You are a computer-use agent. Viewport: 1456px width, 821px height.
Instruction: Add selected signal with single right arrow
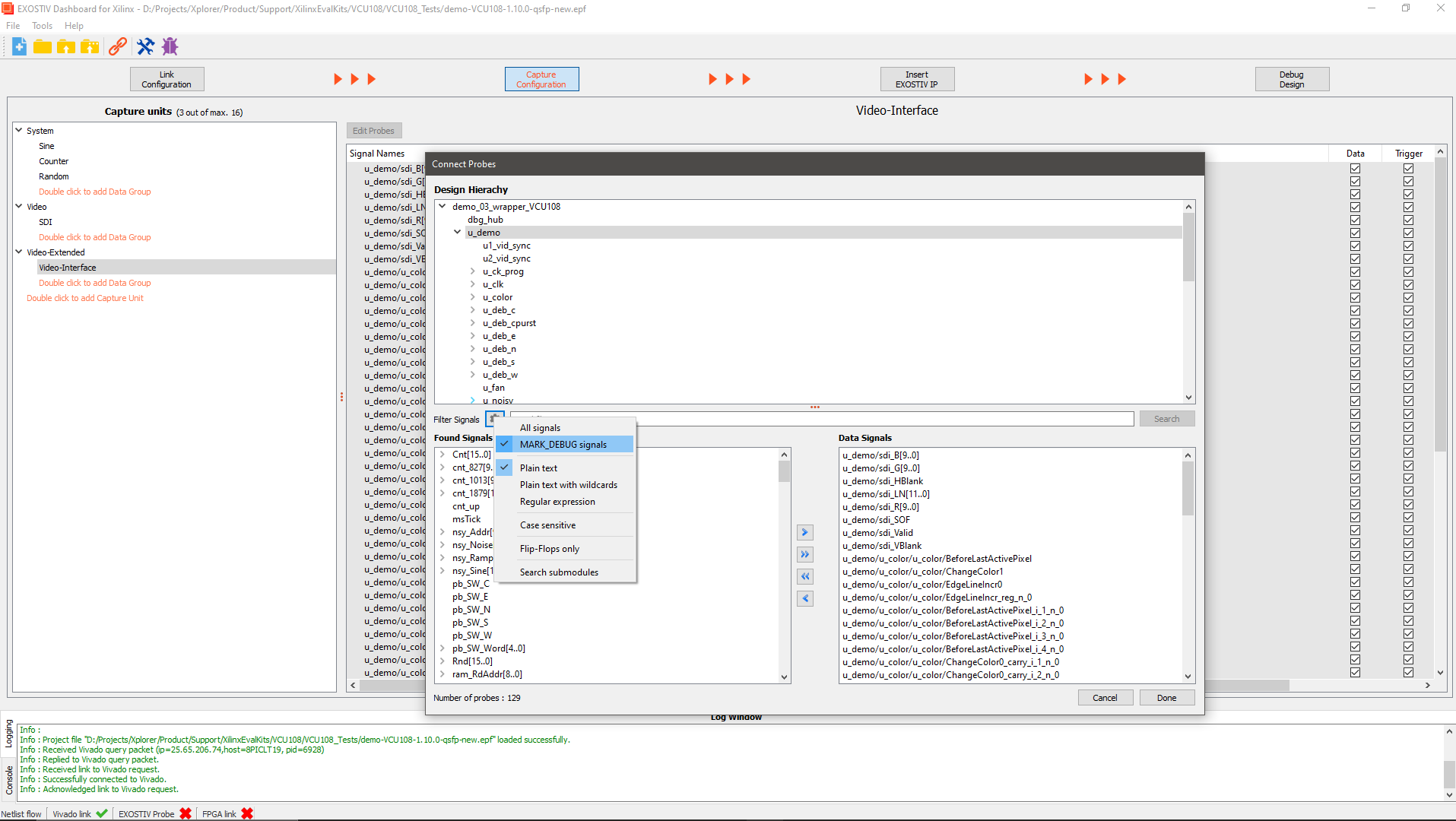[805, 533]
